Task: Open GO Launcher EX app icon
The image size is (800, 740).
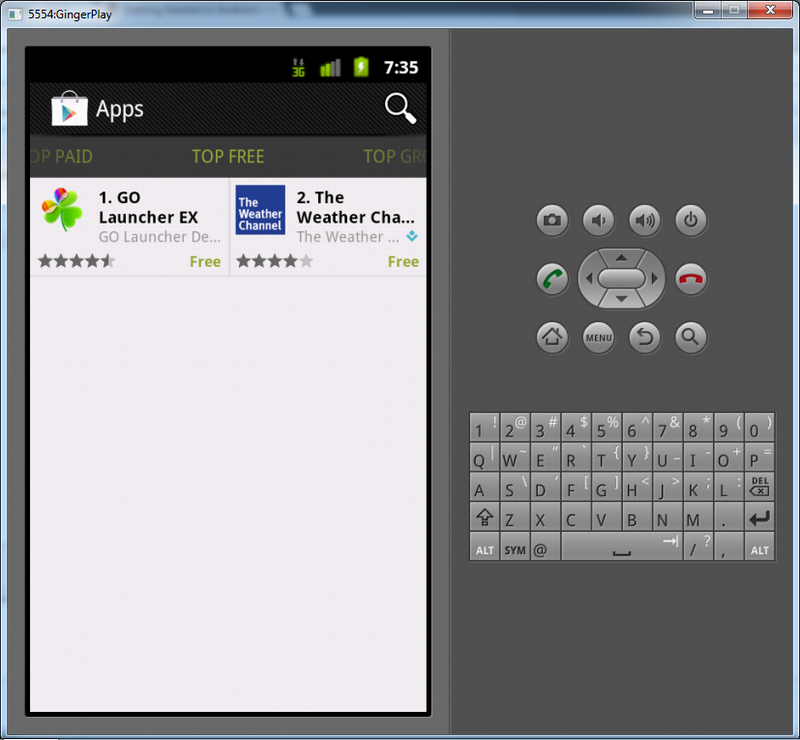Action: tap(62, 209)
